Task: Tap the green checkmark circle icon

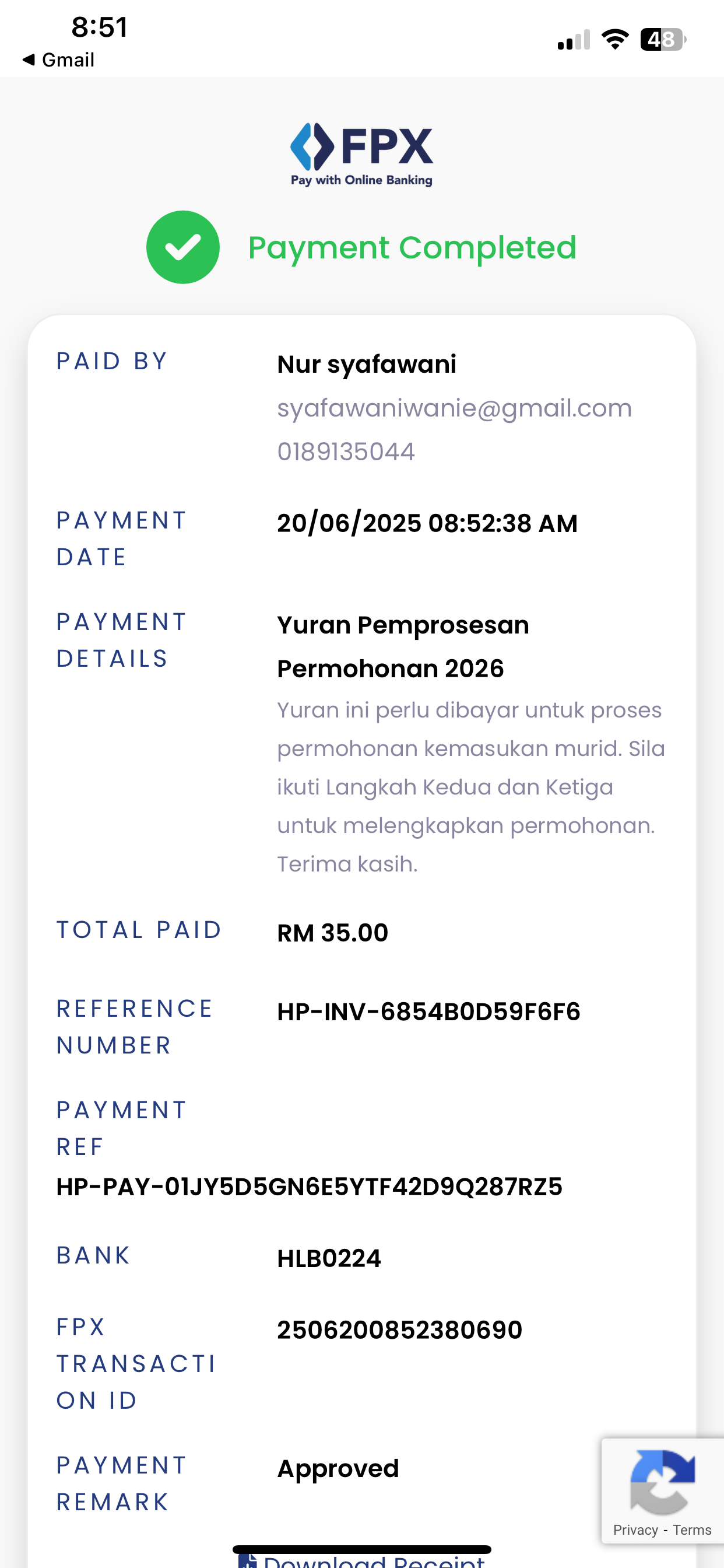Action: point(183,247)
